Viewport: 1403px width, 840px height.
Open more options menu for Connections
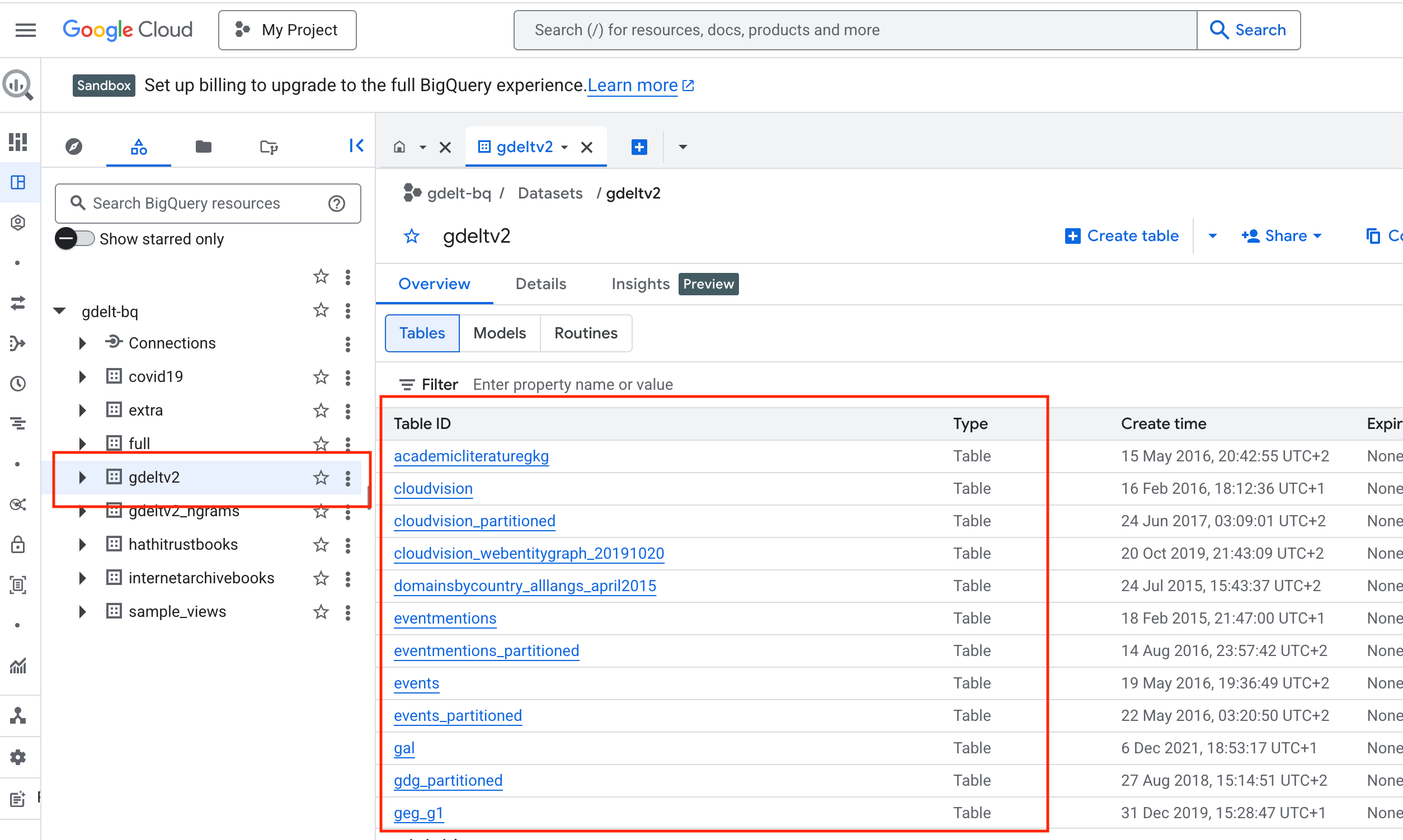coord(347,344)
